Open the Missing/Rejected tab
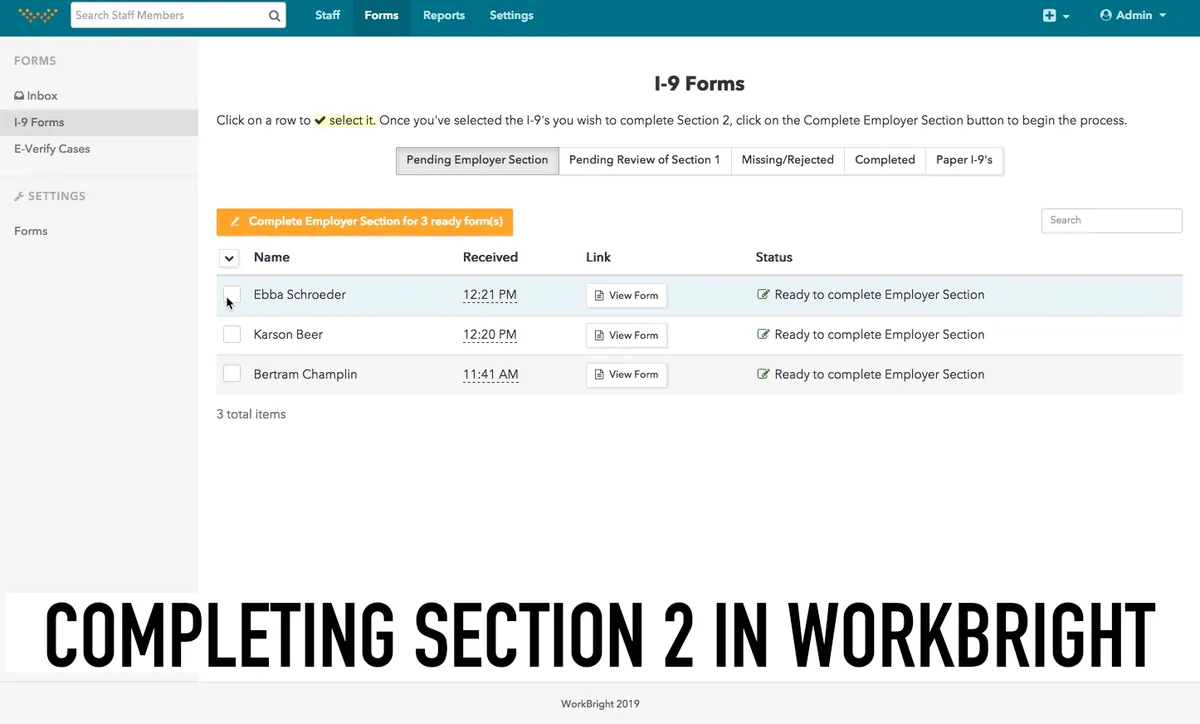The image size is (1200, 724). click(787, 160)
